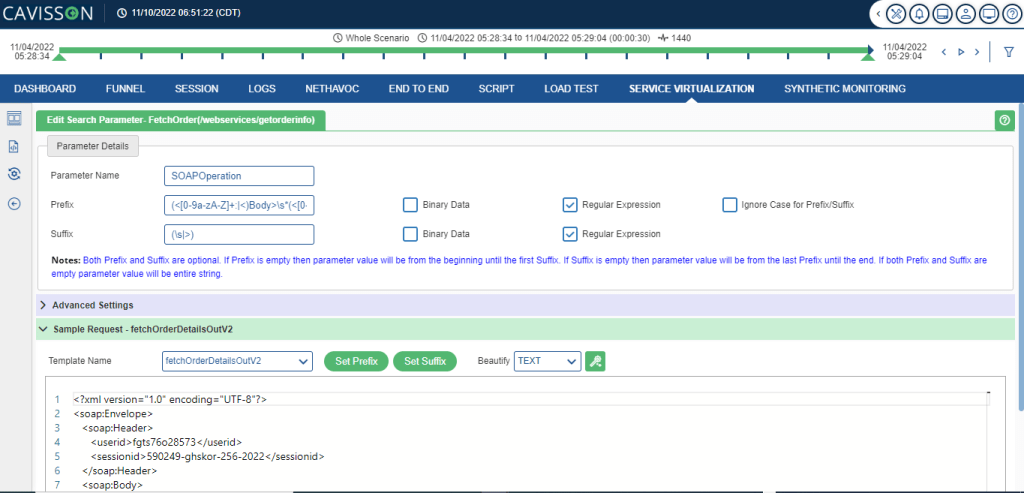Go back using sidebar circular arrow icon
This screenshot has height=493, width=1024.
tap(14, 204)
